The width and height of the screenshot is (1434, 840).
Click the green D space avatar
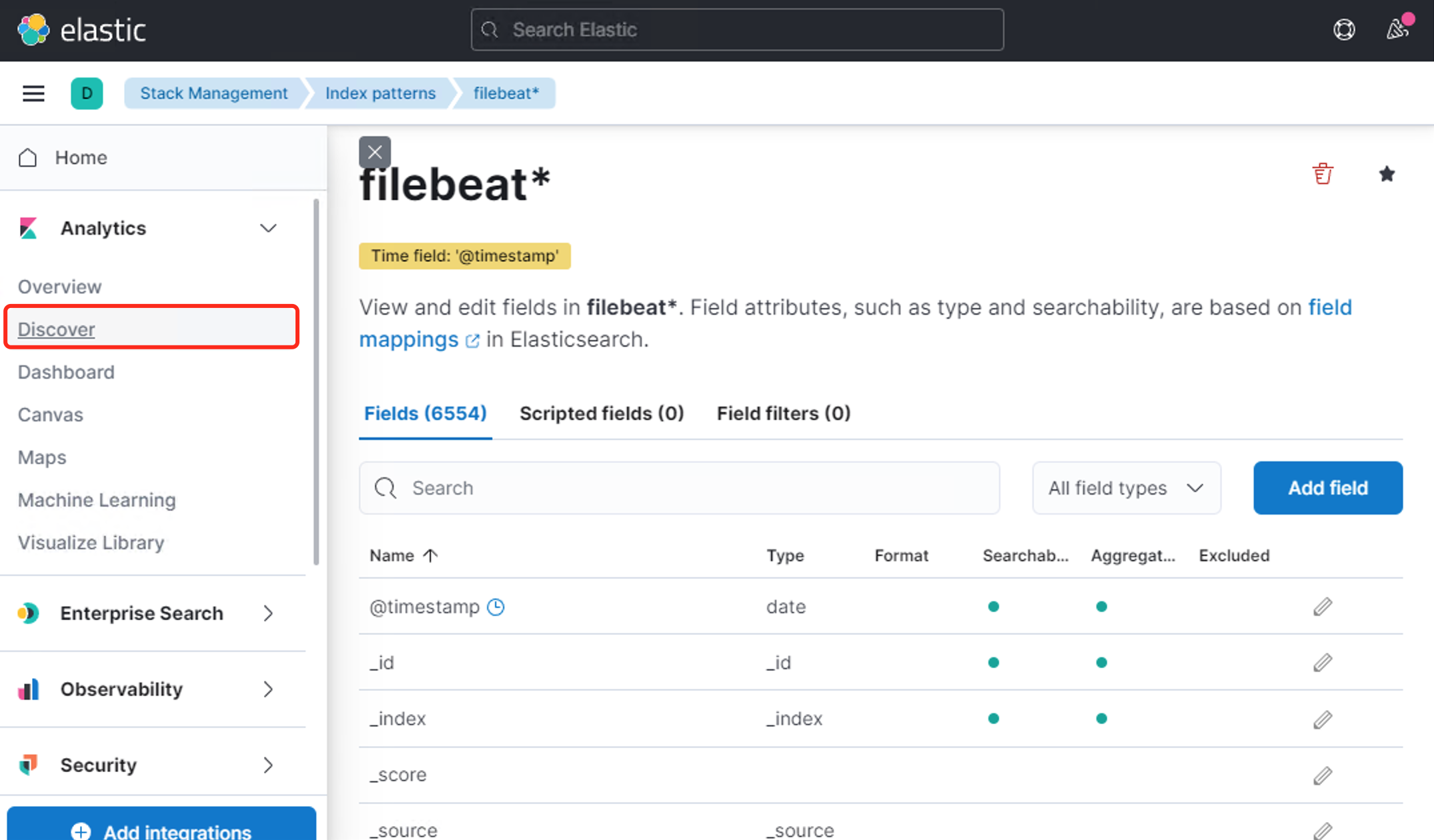(x=87, y=93)
